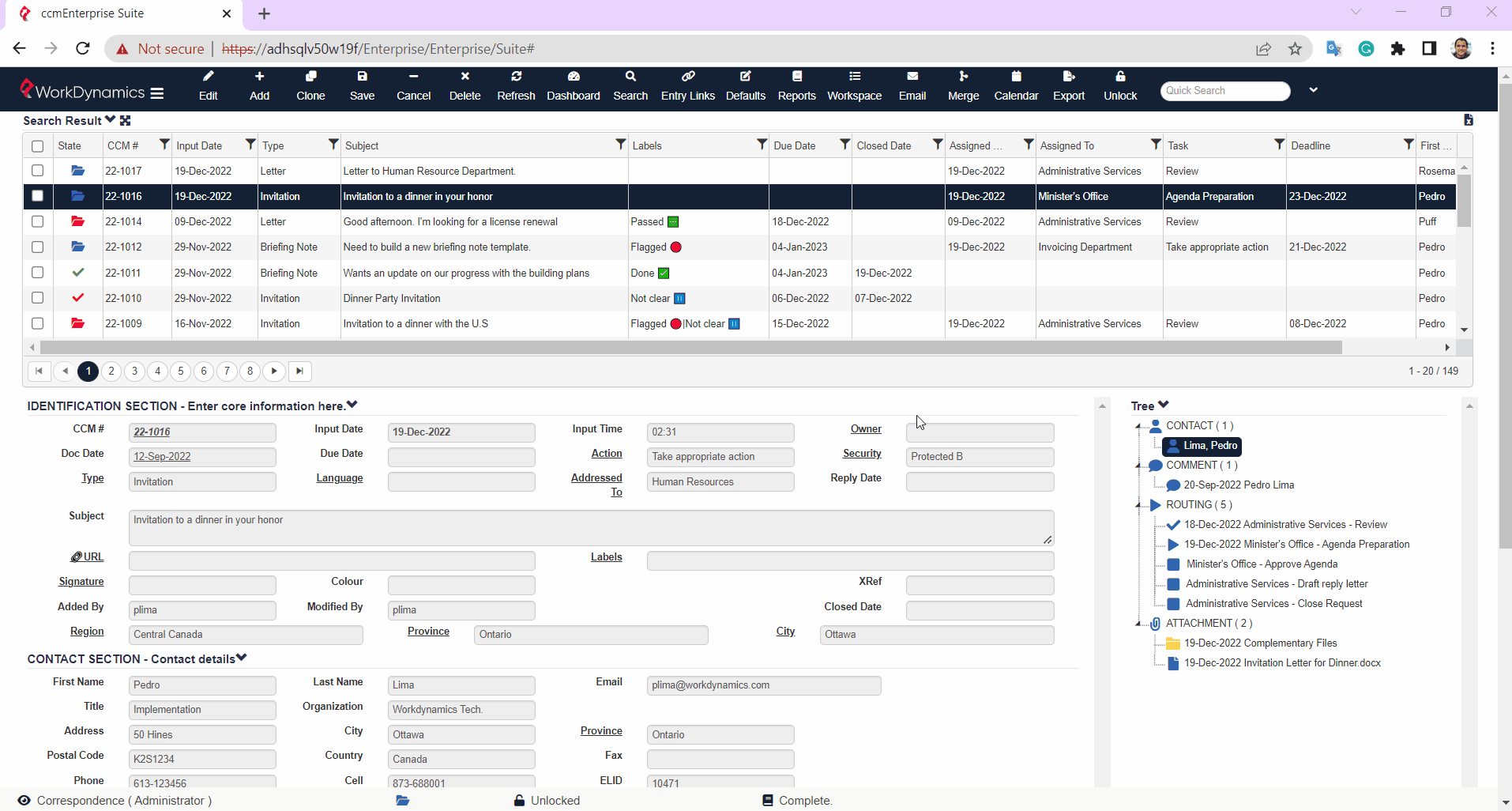
Task: Open the Dashboard view
Action: point(574,85)
